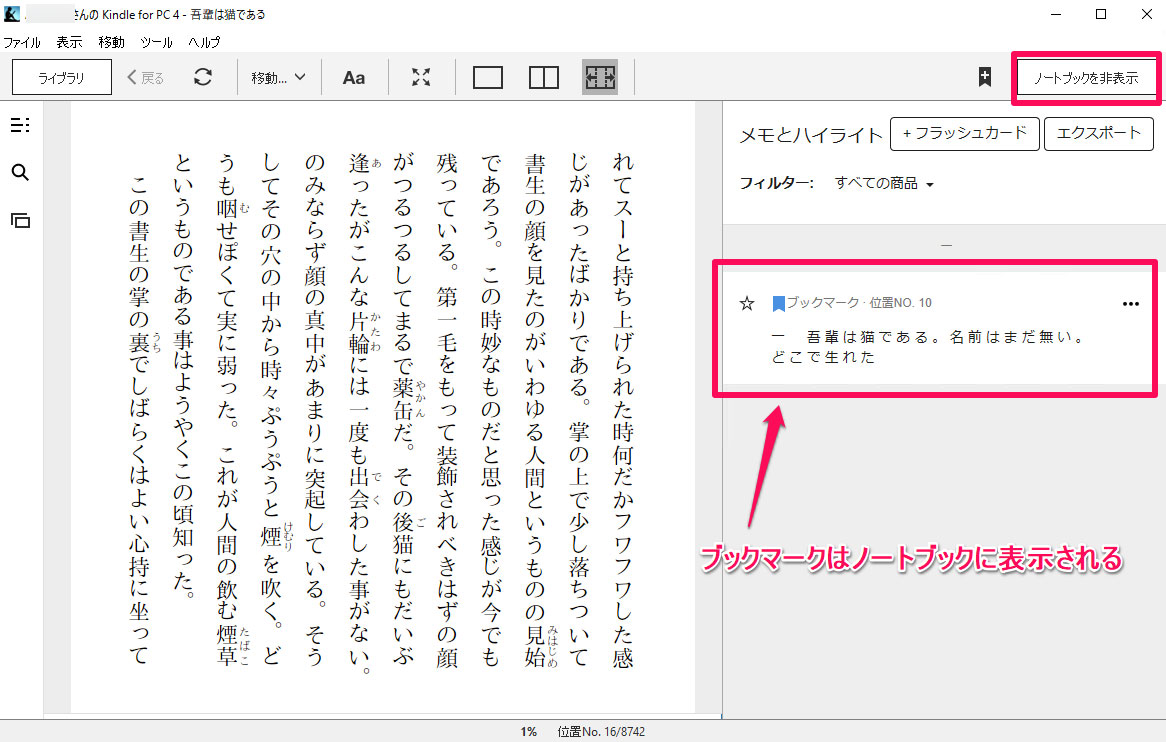Click the ブックマーク · 位置NO. 10 label
This screenshot has height=742, width=1166.
859,303
